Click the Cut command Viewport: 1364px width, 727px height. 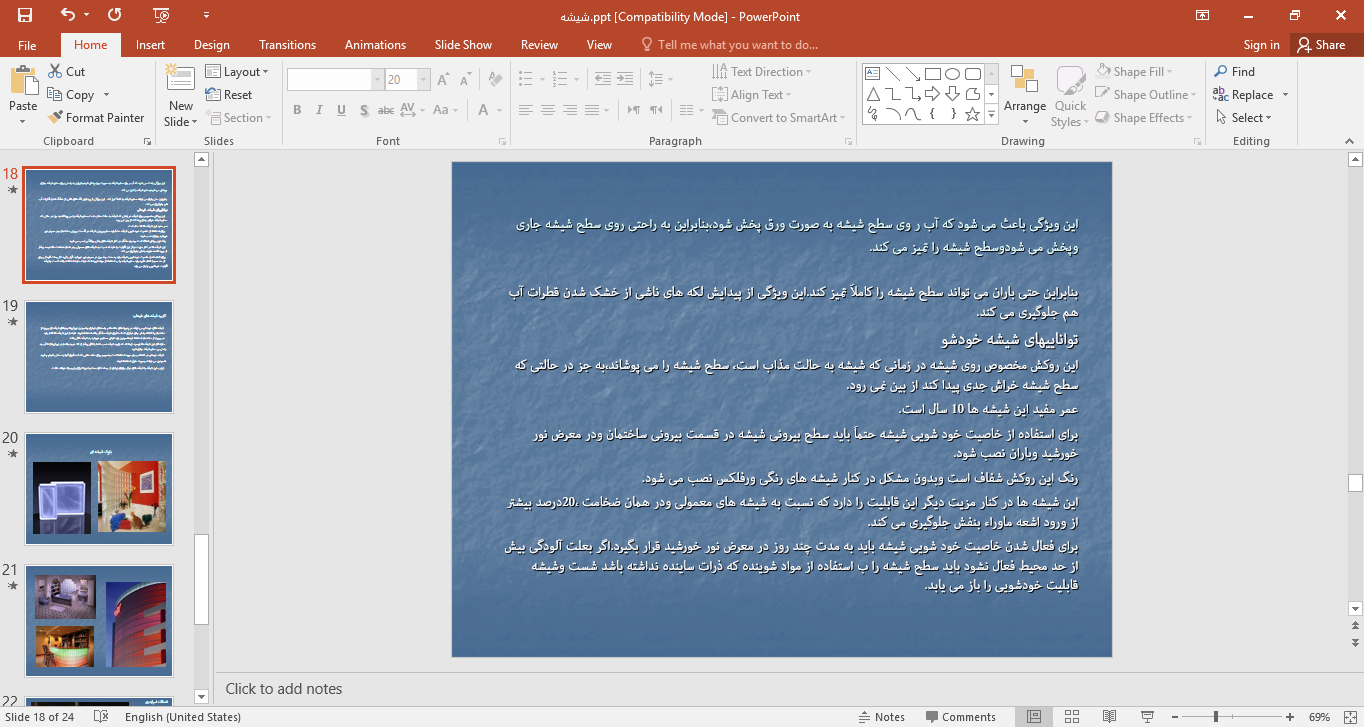[67, 72]
